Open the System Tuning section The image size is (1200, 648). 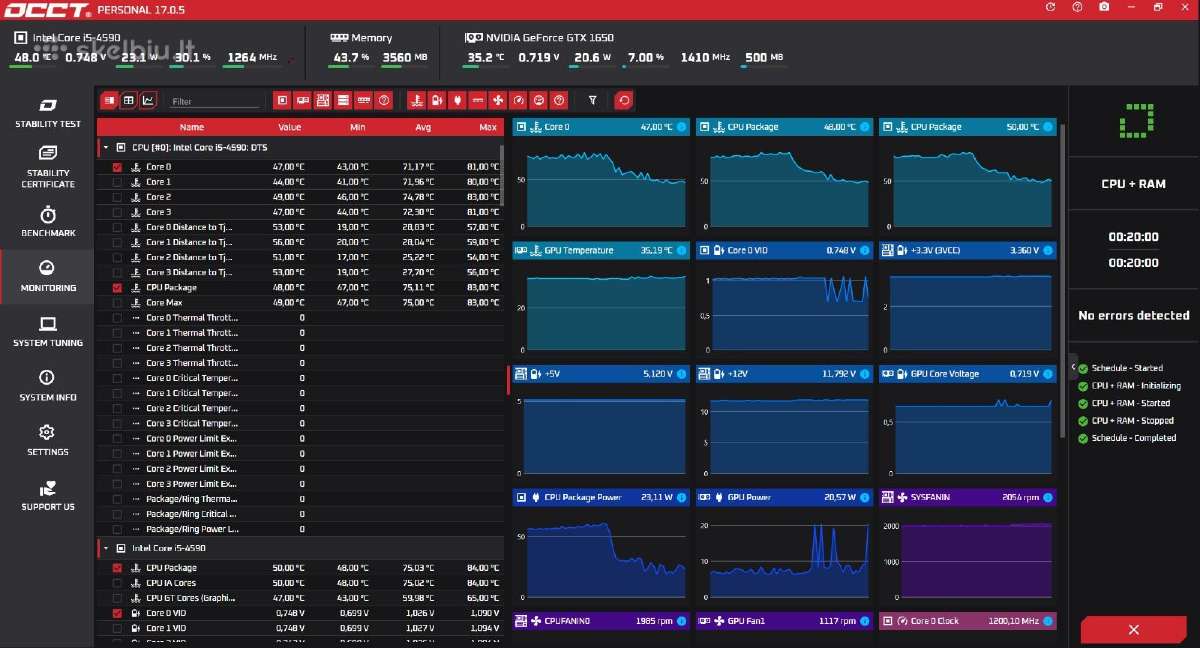tap(48, 332)
